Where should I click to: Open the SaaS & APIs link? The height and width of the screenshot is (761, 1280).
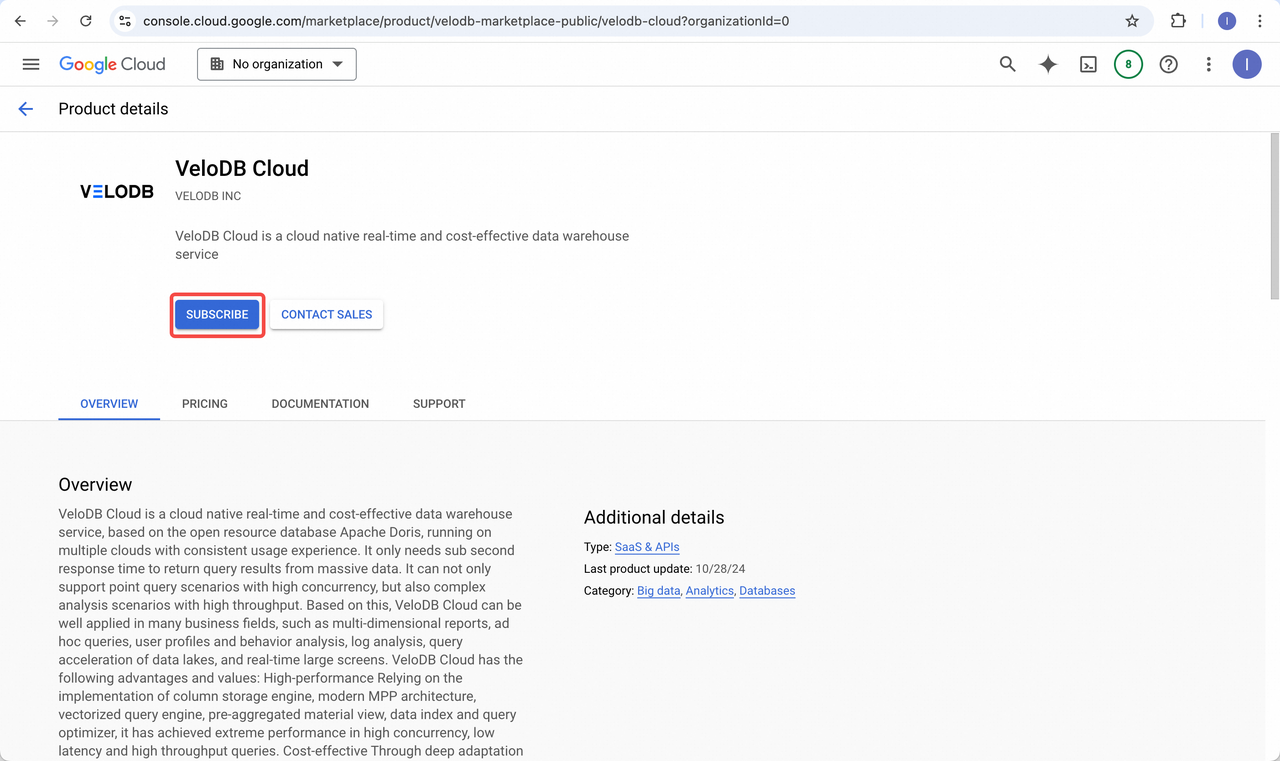(x=646, y=547)
